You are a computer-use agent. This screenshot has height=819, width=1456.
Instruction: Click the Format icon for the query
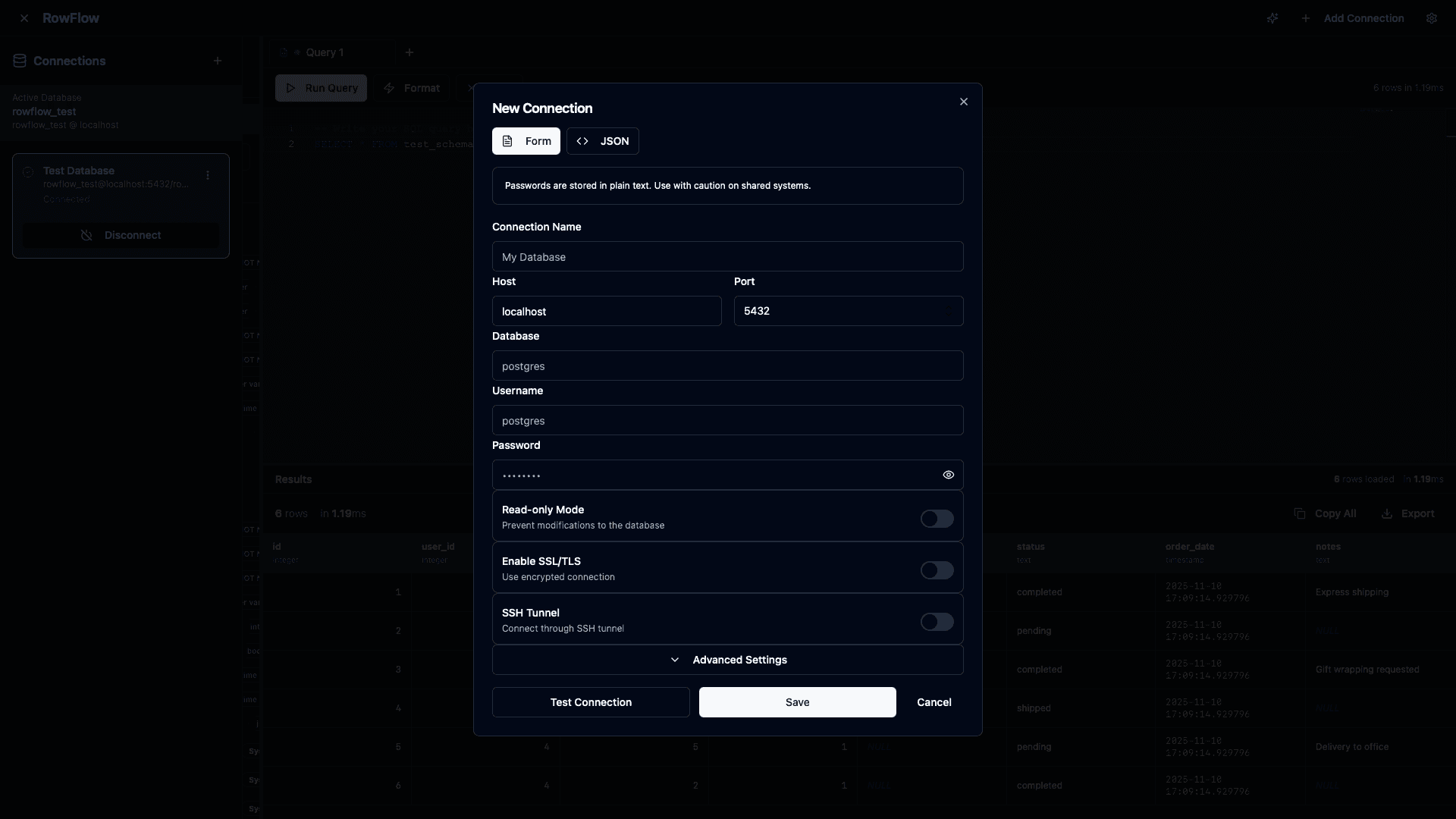click(388, 88)
